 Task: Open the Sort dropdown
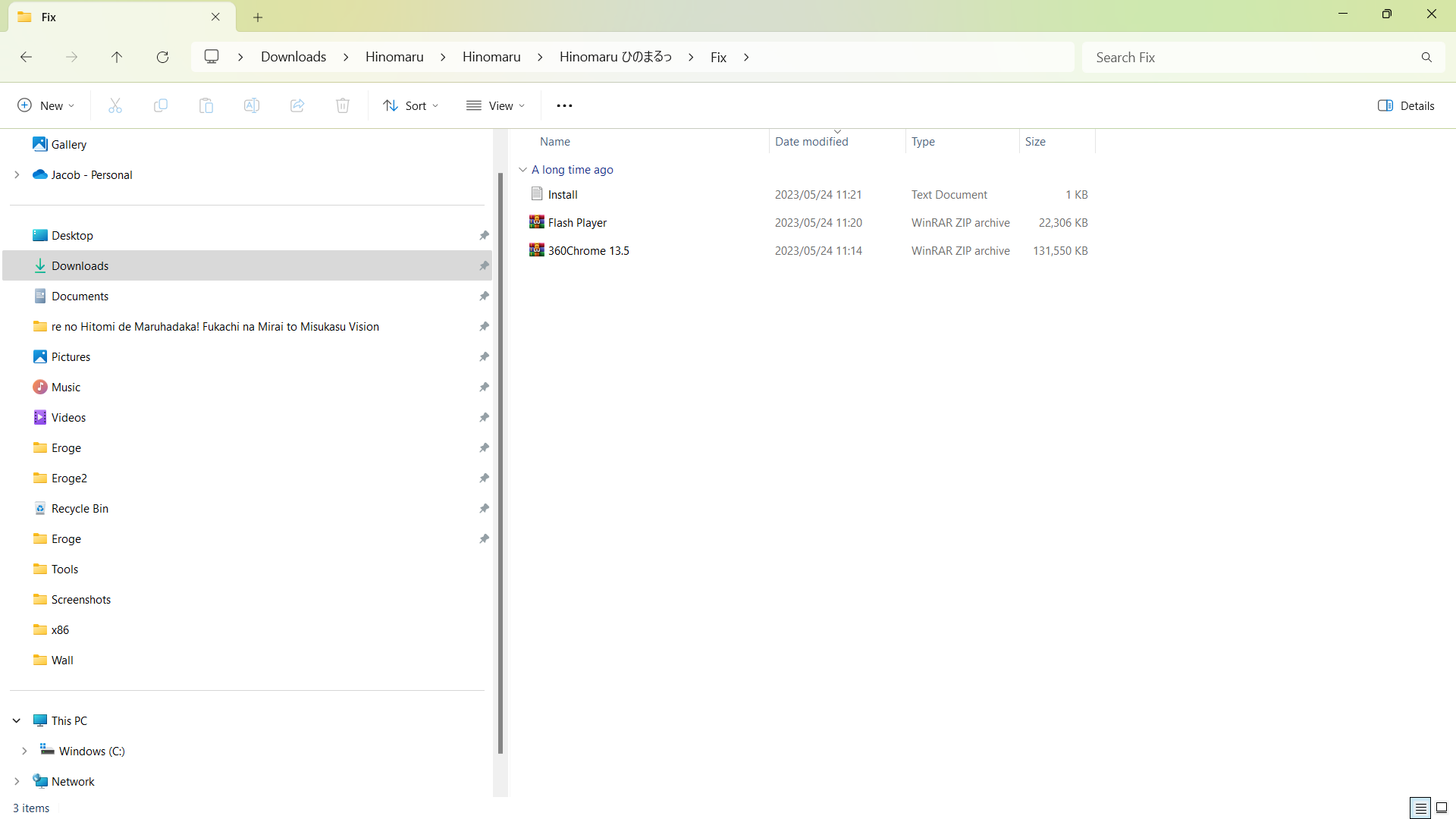click(411, 105)
